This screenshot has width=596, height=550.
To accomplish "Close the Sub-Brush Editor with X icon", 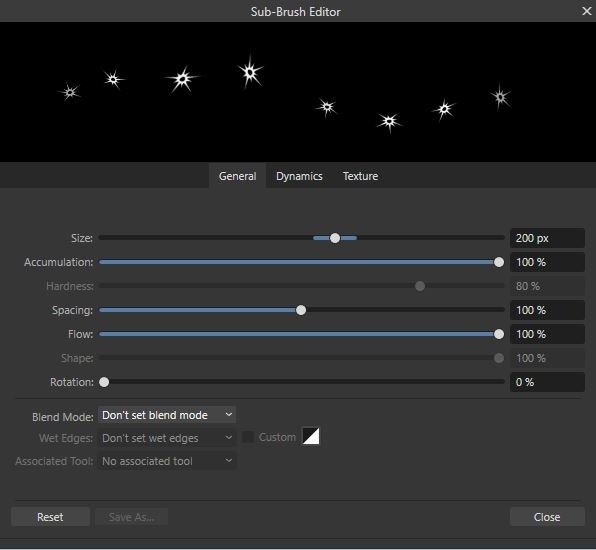I will click(586, 11).
